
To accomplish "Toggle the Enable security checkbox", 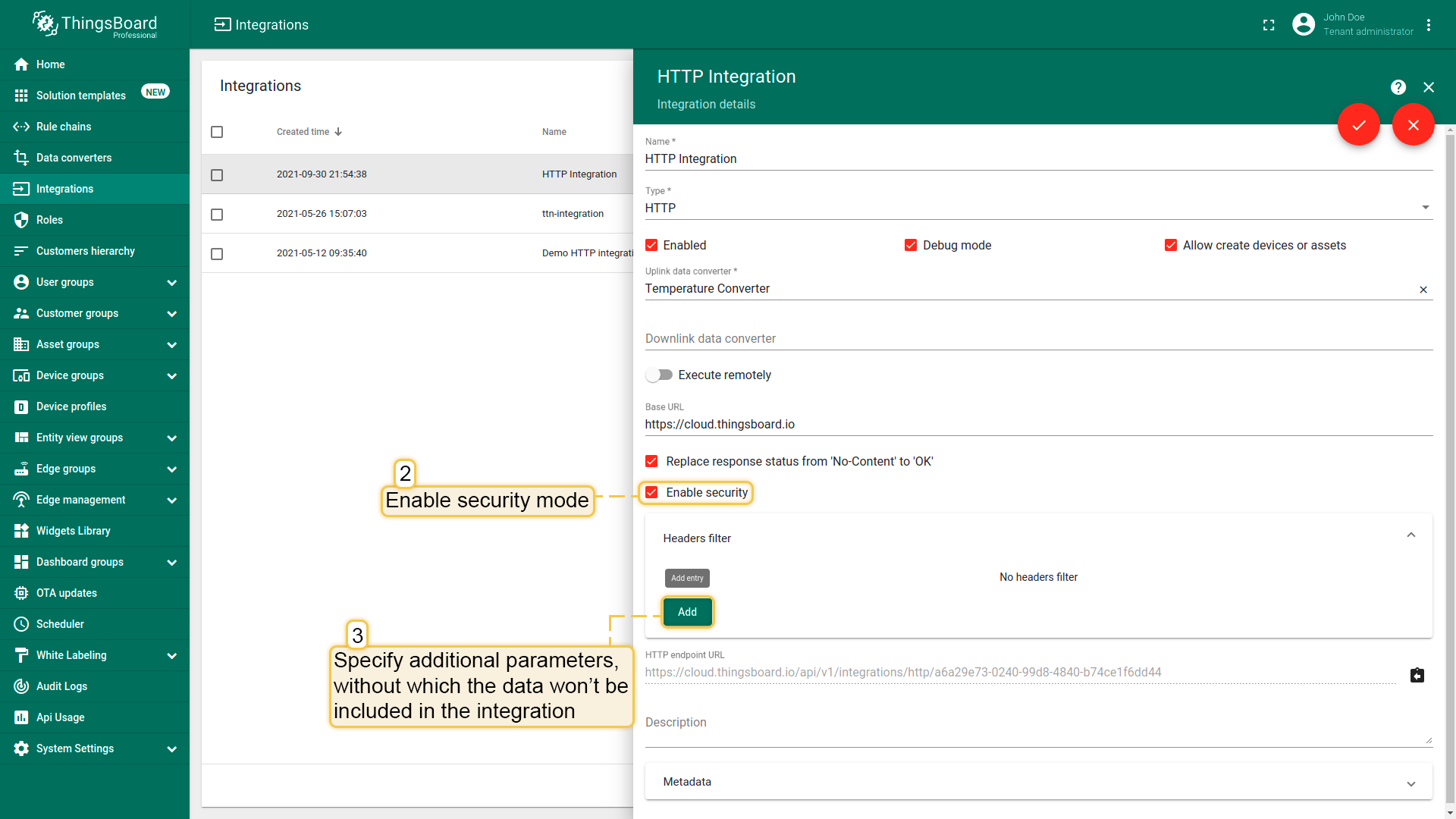I will point(651,493).
